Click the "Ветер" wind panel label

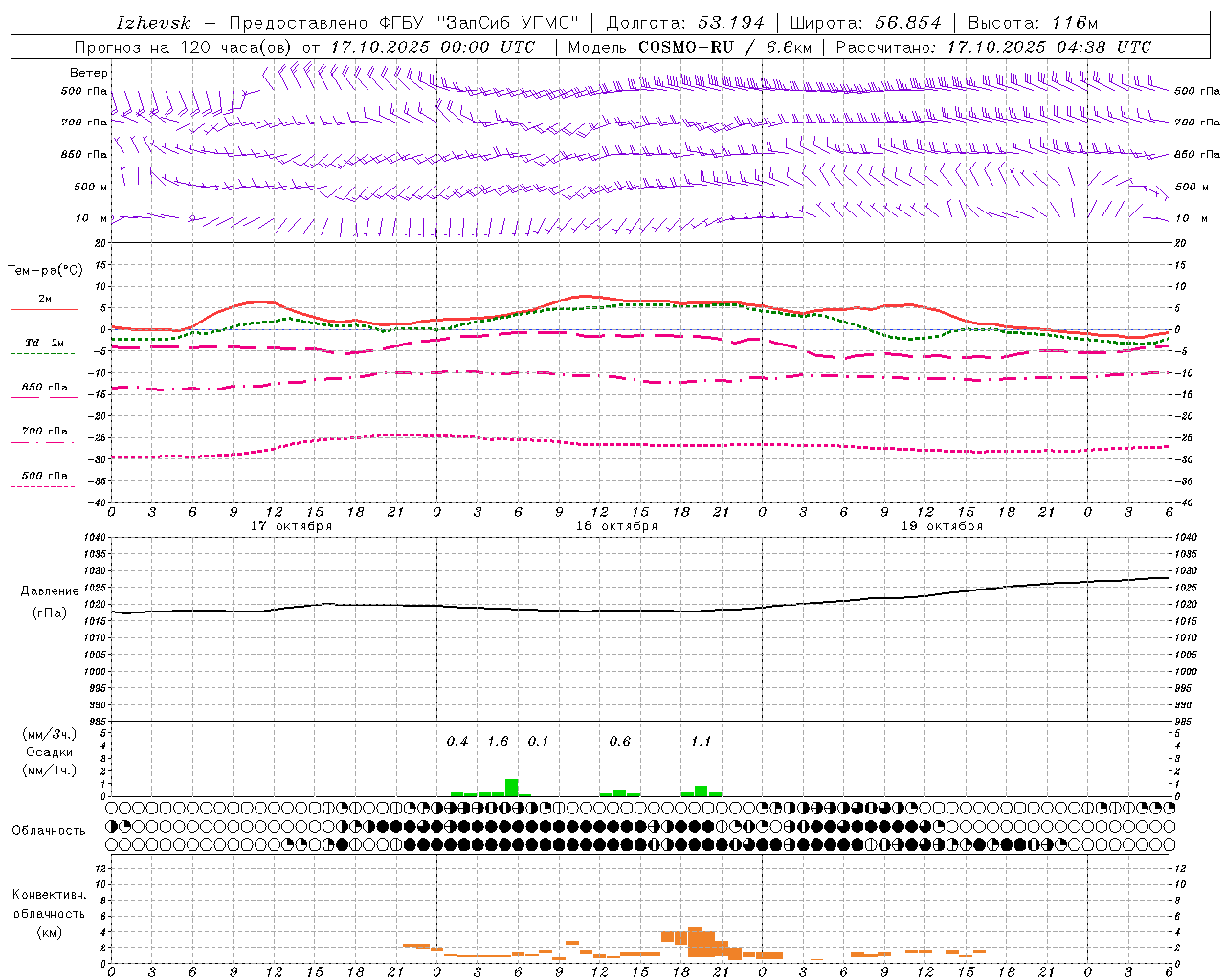tap(89, 73)
